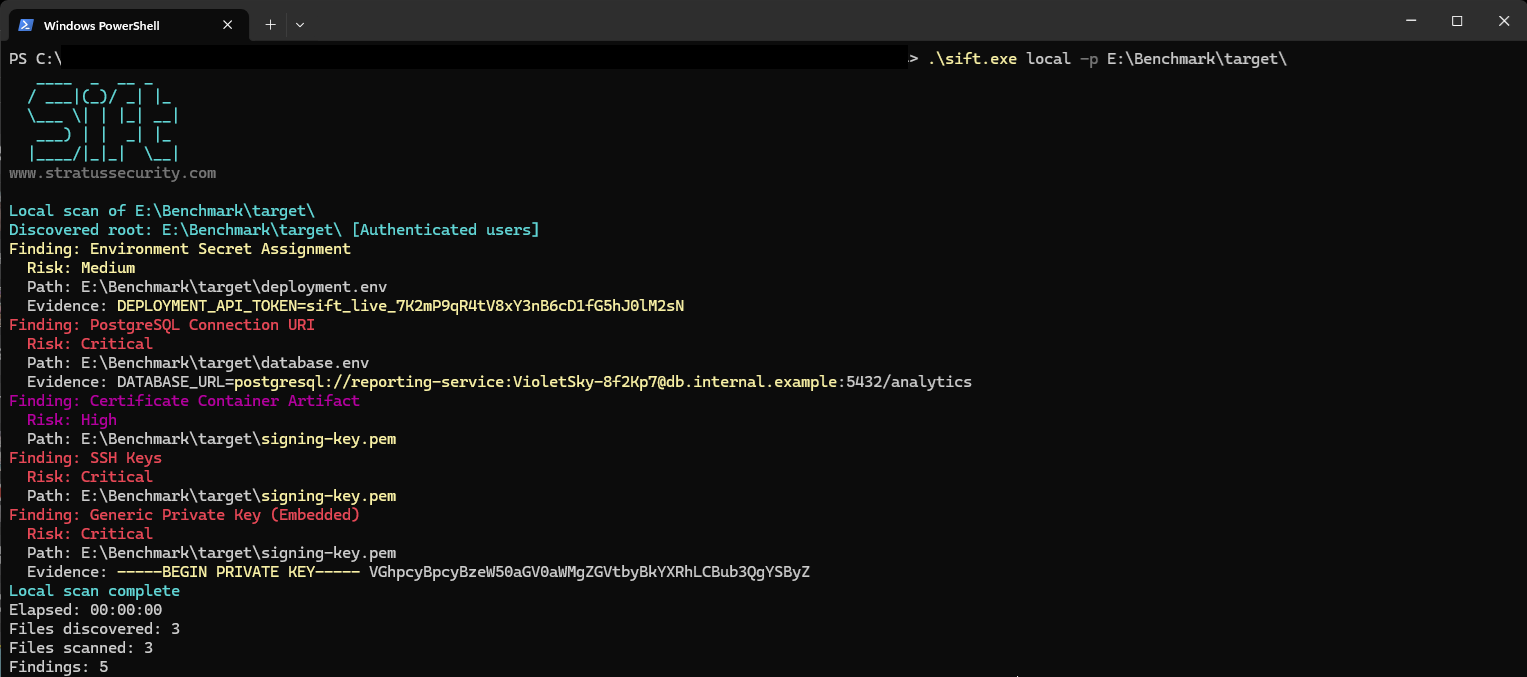Viewport: 1527px width, 677px height.
Task: Click 'Finding: Generic Private Key (Embedded)' line
Action: [x=184, y=515]
